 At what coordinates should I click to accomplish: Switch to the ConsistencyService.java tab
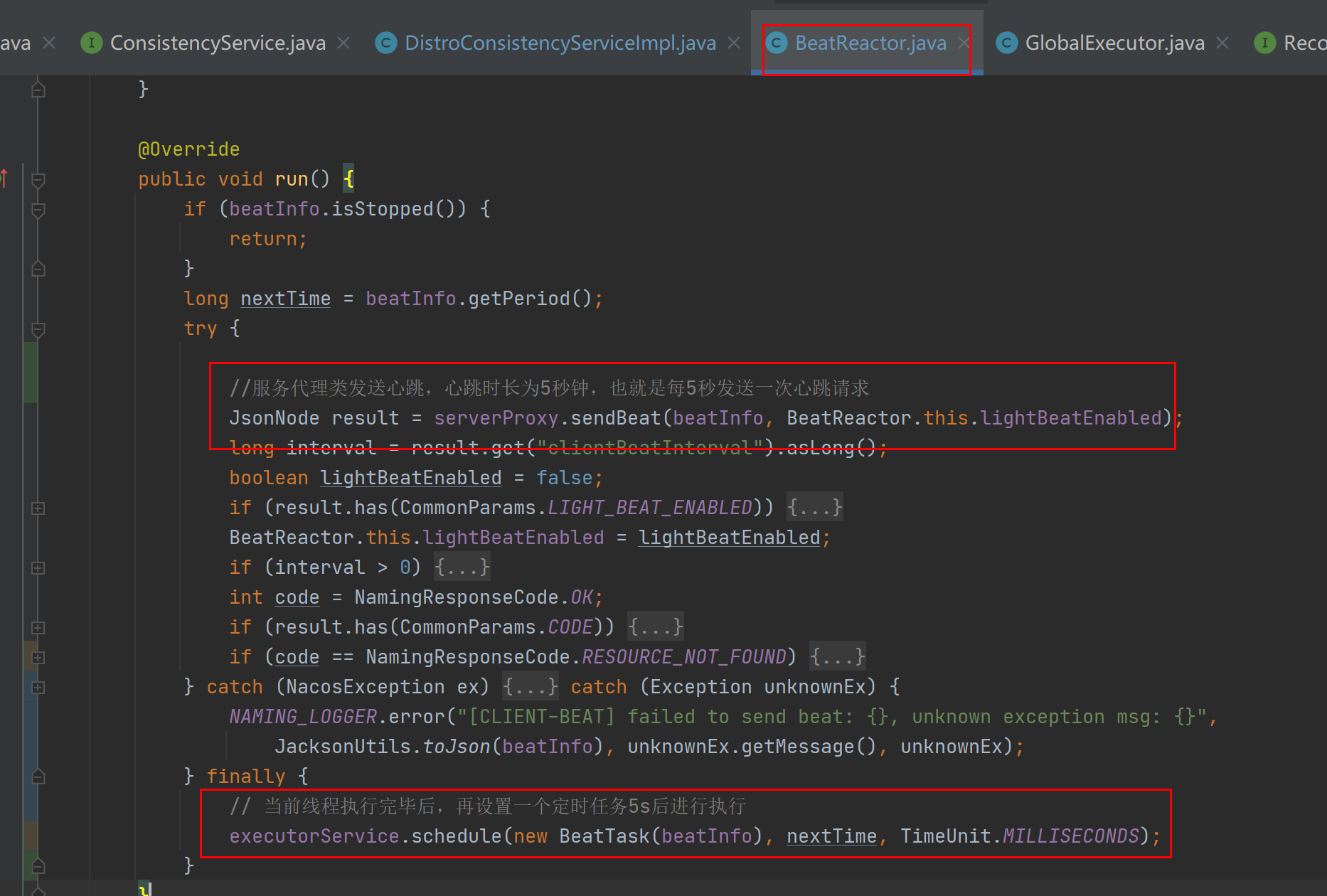(217, 43)
